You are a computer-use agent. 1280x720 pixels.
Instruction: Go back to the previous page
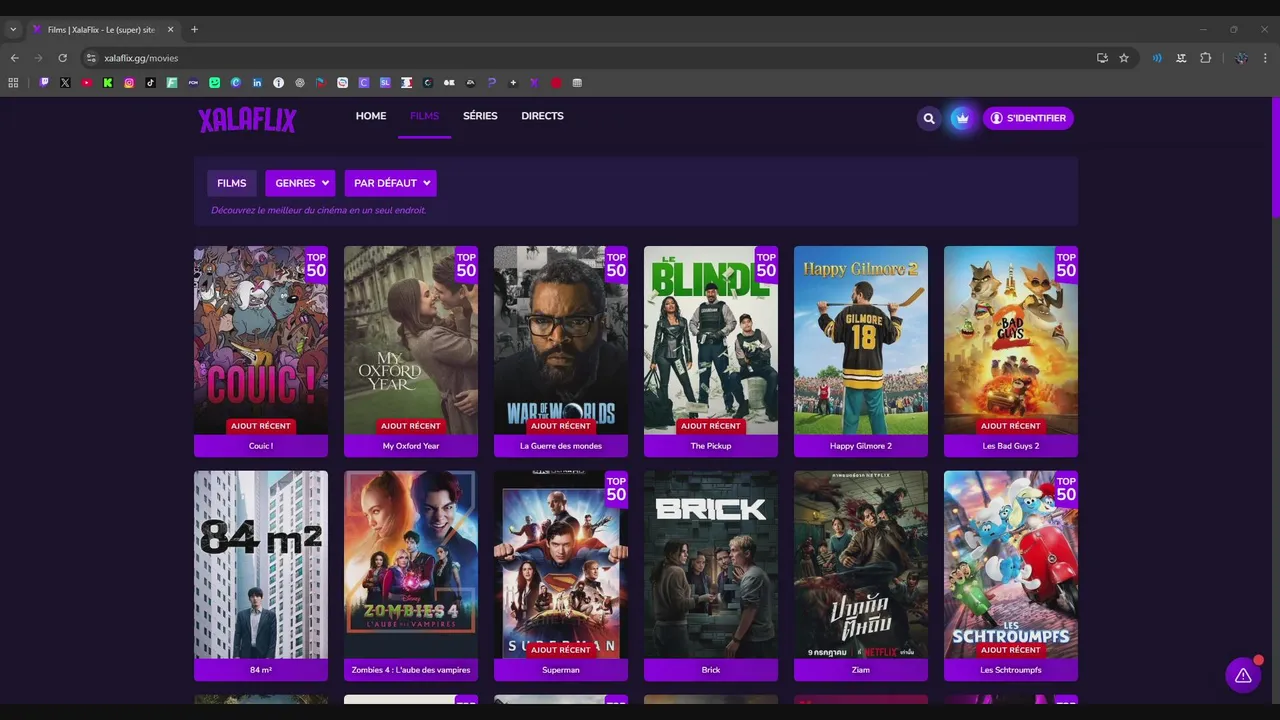coord(14,58)
